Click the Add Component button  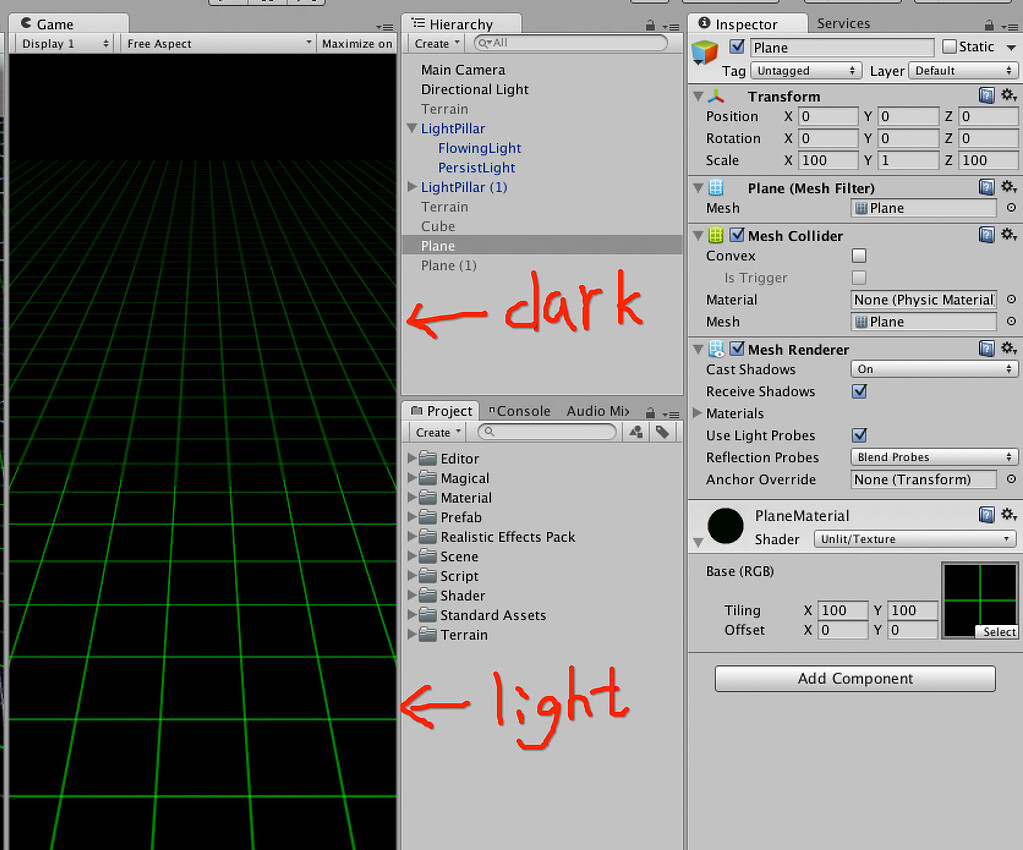tap(854, 678)
